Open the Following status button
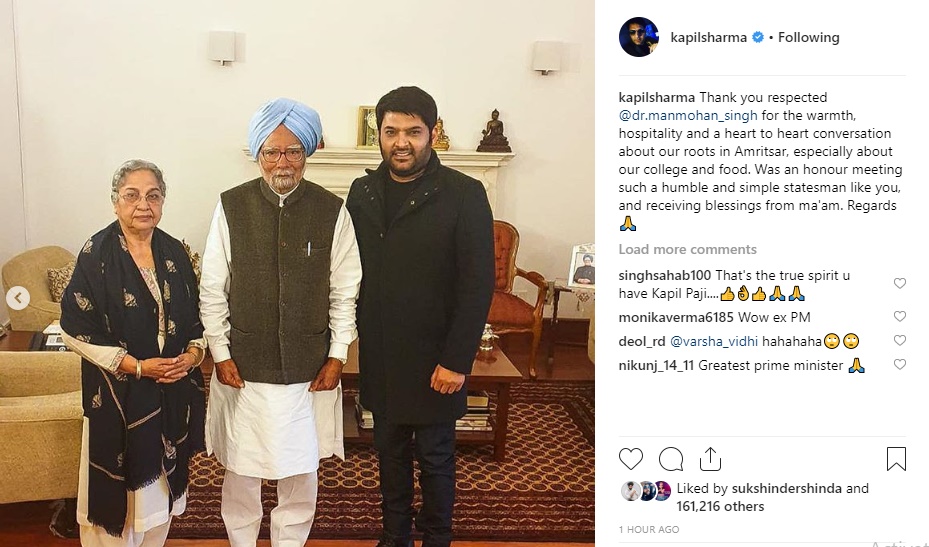Viewport: 929px width, 547px height. point(808,37)
